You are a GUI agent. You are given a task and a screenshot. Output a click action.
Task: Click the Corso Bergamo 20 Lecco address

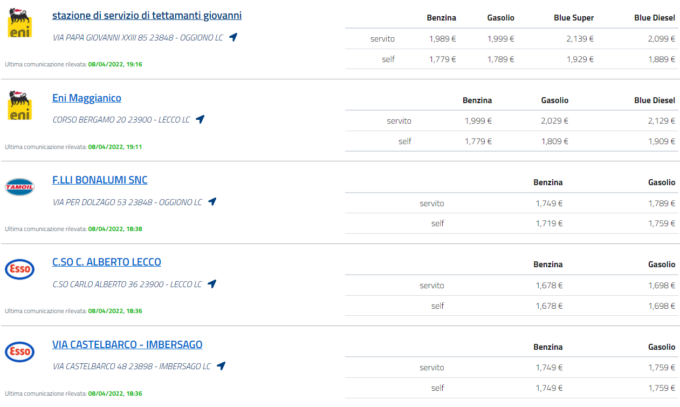(x=121, y=120)
